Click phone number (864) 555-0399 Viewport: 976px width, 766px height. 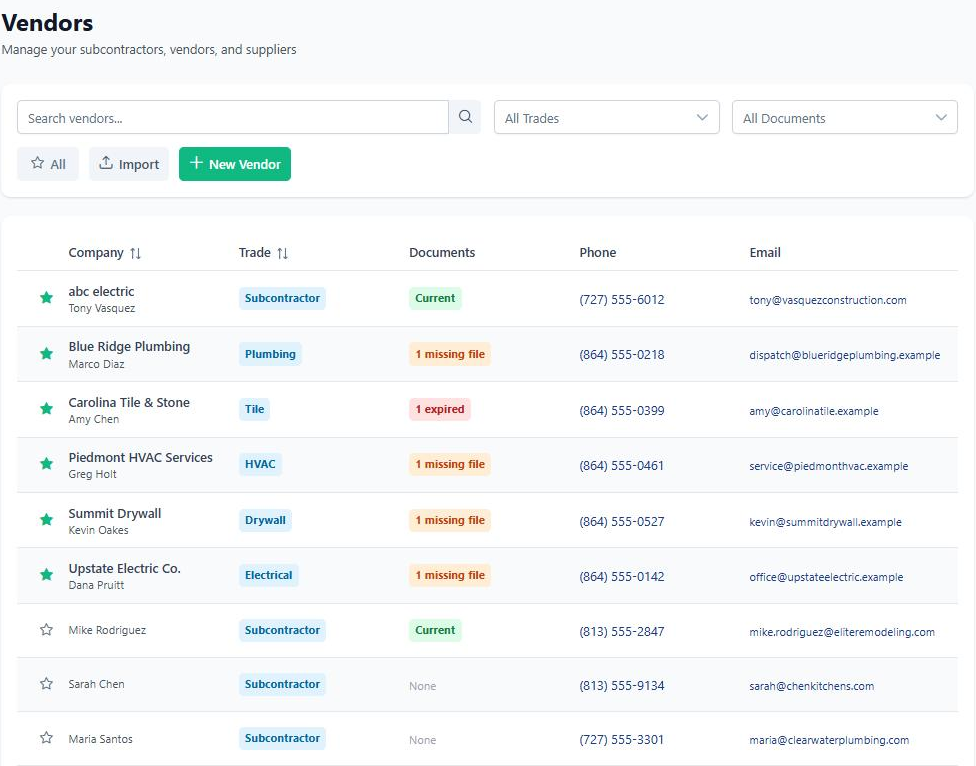622,411
